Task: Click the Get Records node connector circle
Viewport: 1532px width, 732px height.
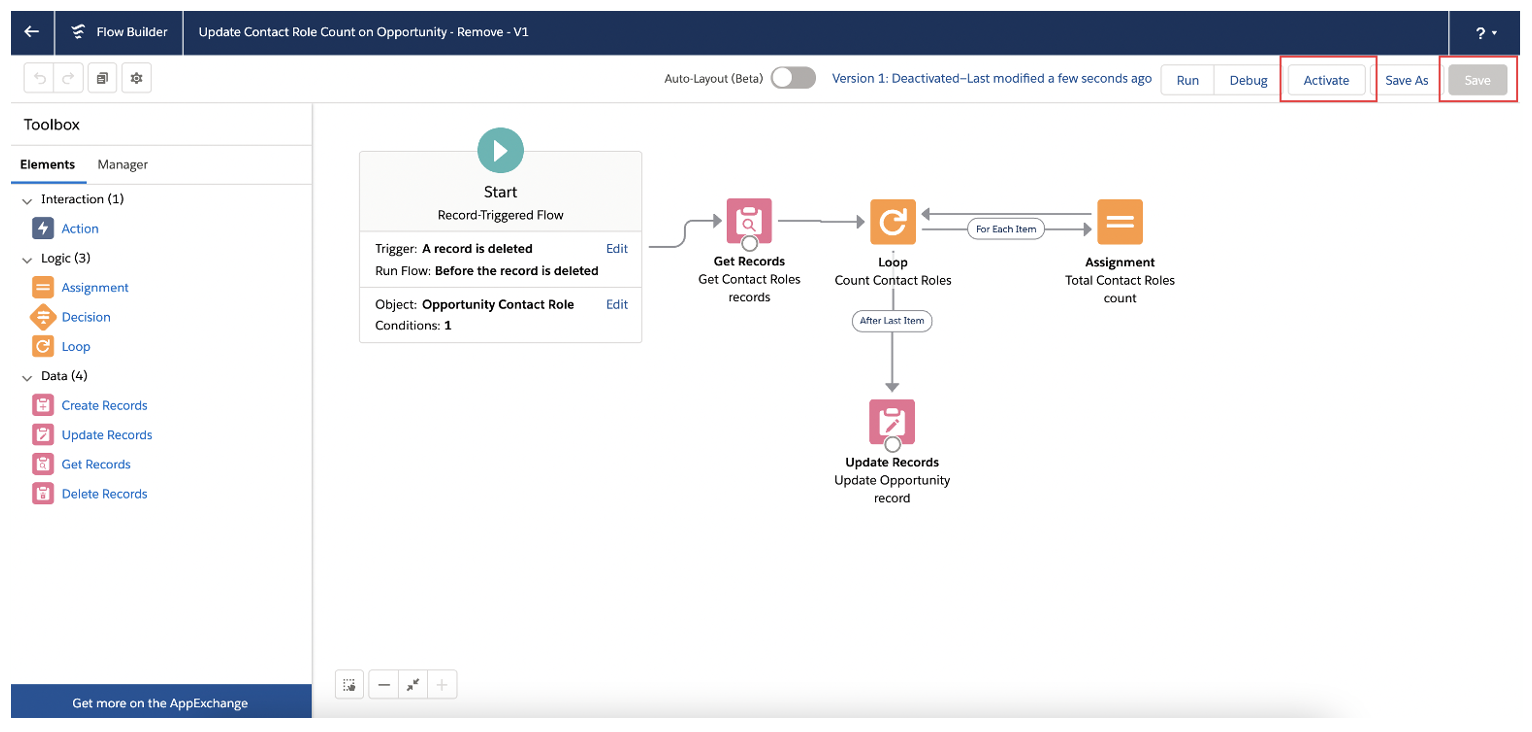Action: pyautogui.click(x=749, y=243)
